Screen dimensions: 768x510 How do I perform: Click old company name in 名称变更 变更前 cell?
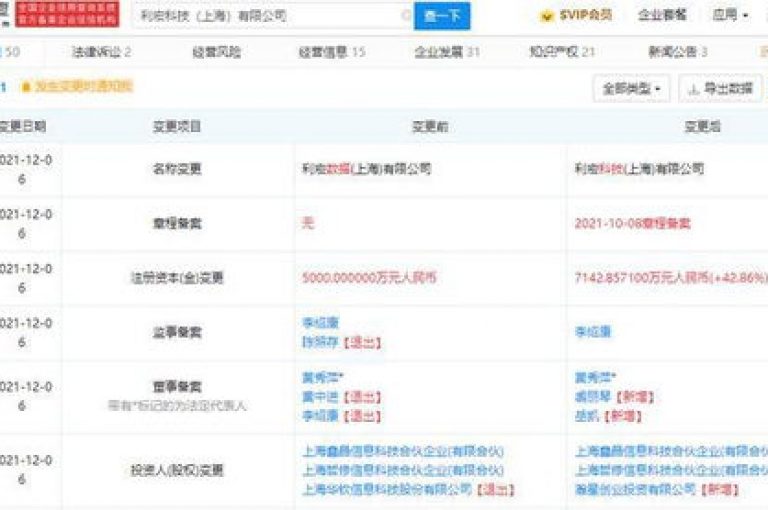pos(366,169)
